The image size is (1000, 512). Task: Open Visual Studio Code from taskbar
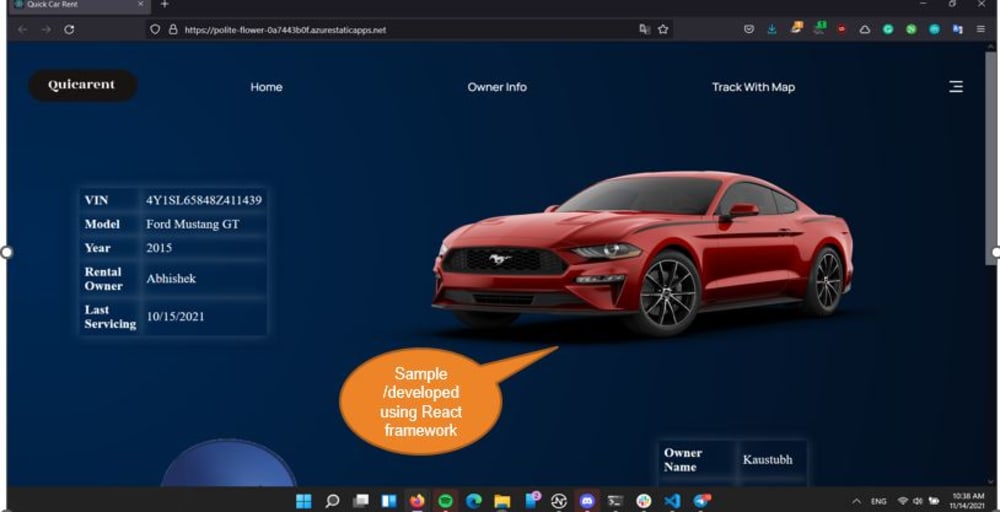pos(672,501)
